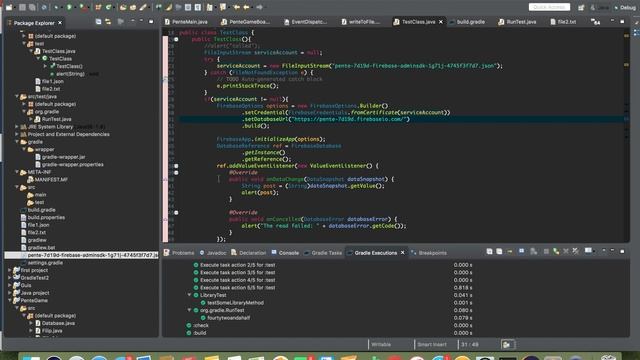Collapse the TestClass.java tree node
This screenshot has width=640, height=360.
[x=31, y=51]
